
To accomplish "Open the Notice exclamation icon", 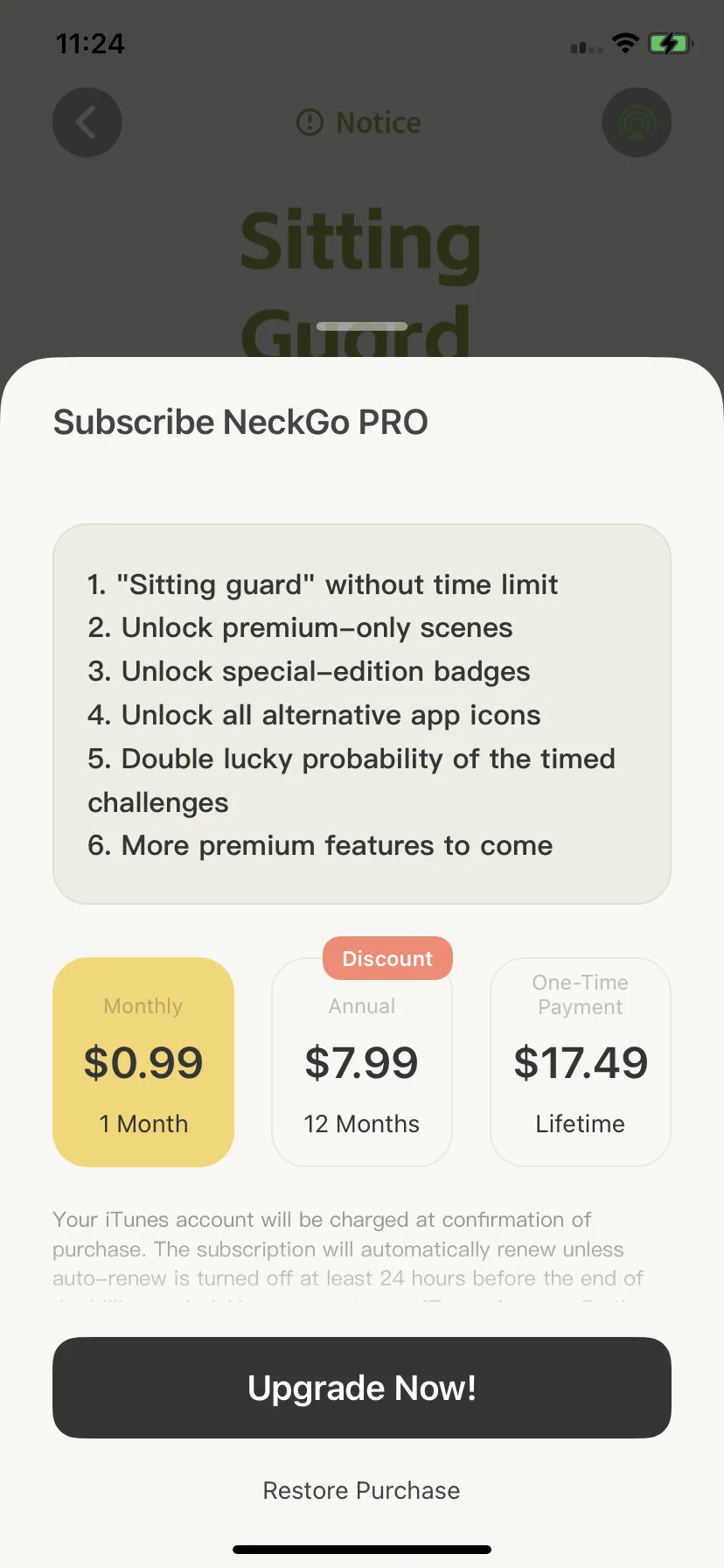I will tap(310, 122).
